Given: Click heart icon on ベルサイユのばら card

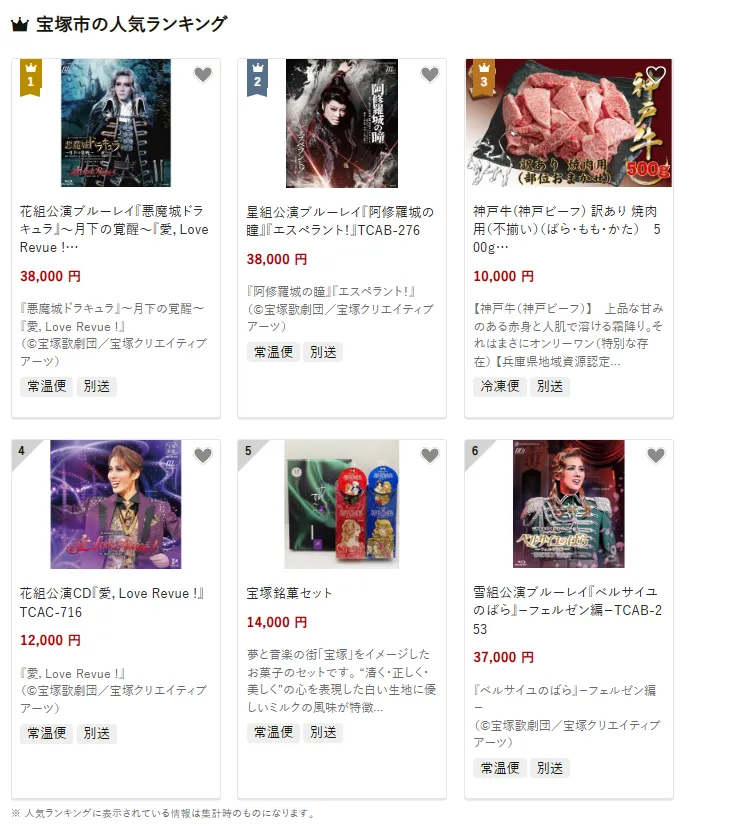Looking at the screenshot, I should point(656,455).
